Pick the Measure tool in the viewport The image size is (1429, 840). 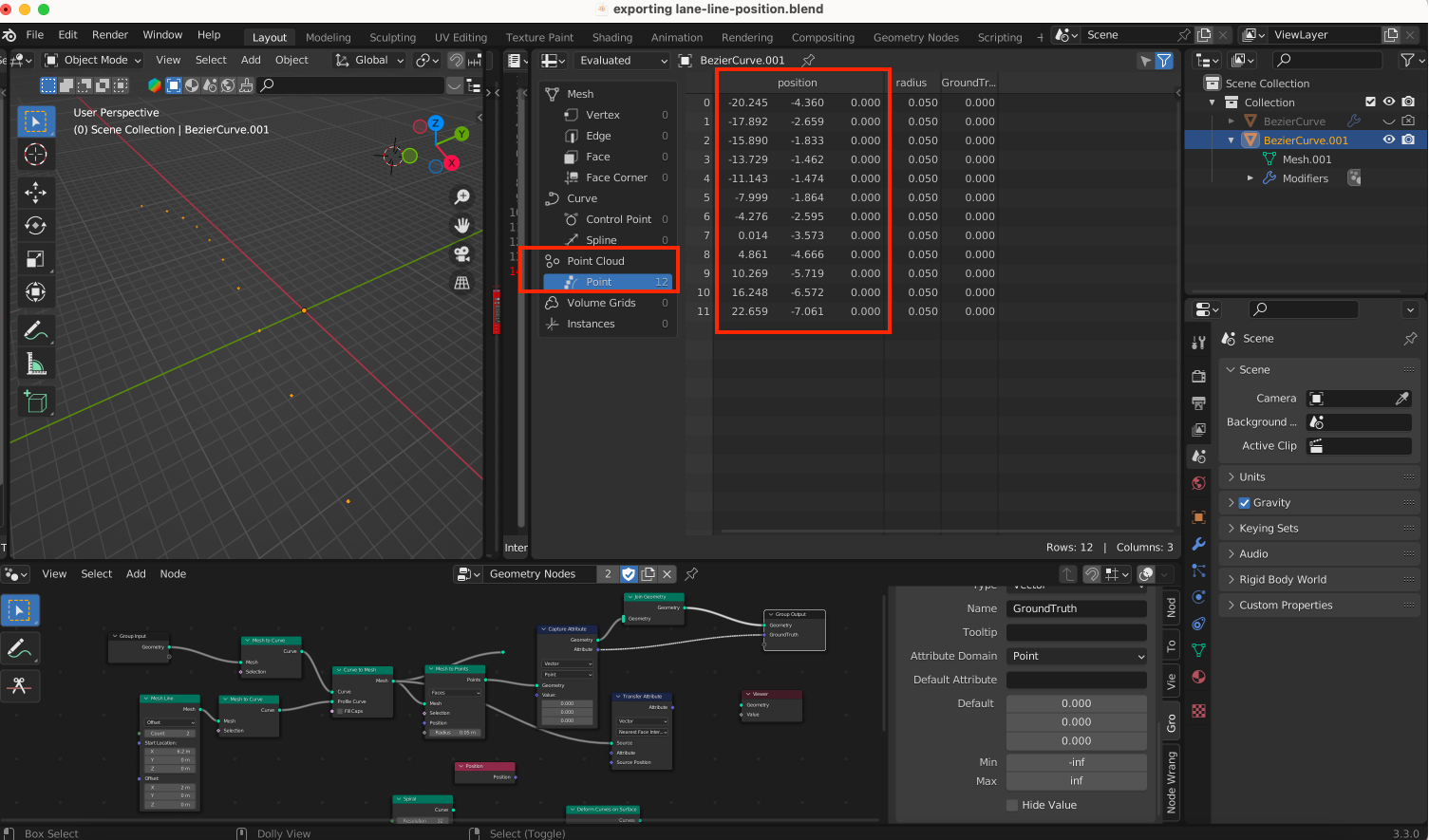[x=35, y=364]
